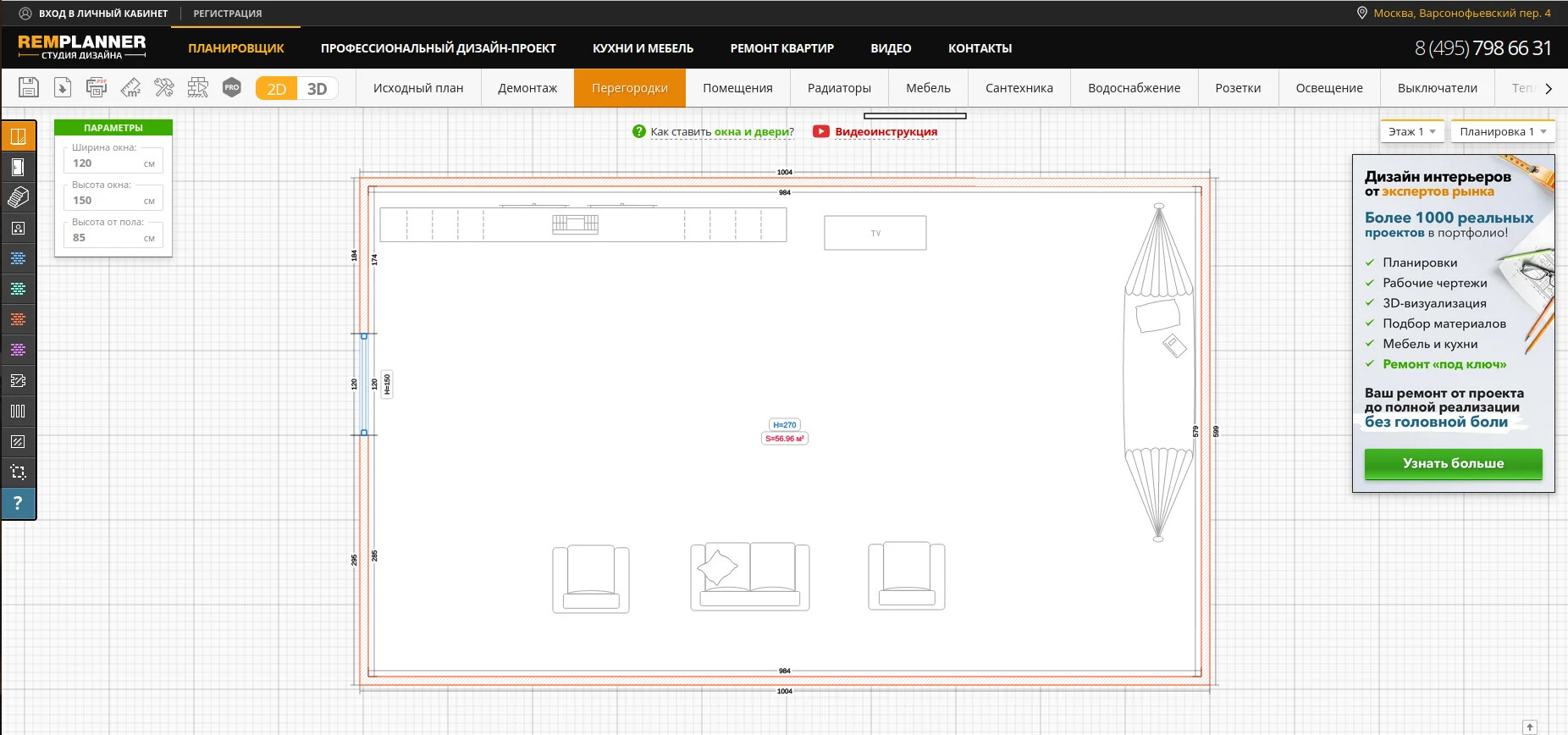Image resolution: width=1568 pixels, height=735 pixels.
Task: Select the dashed selection rectangle tool
Action: tap(18, 472)
